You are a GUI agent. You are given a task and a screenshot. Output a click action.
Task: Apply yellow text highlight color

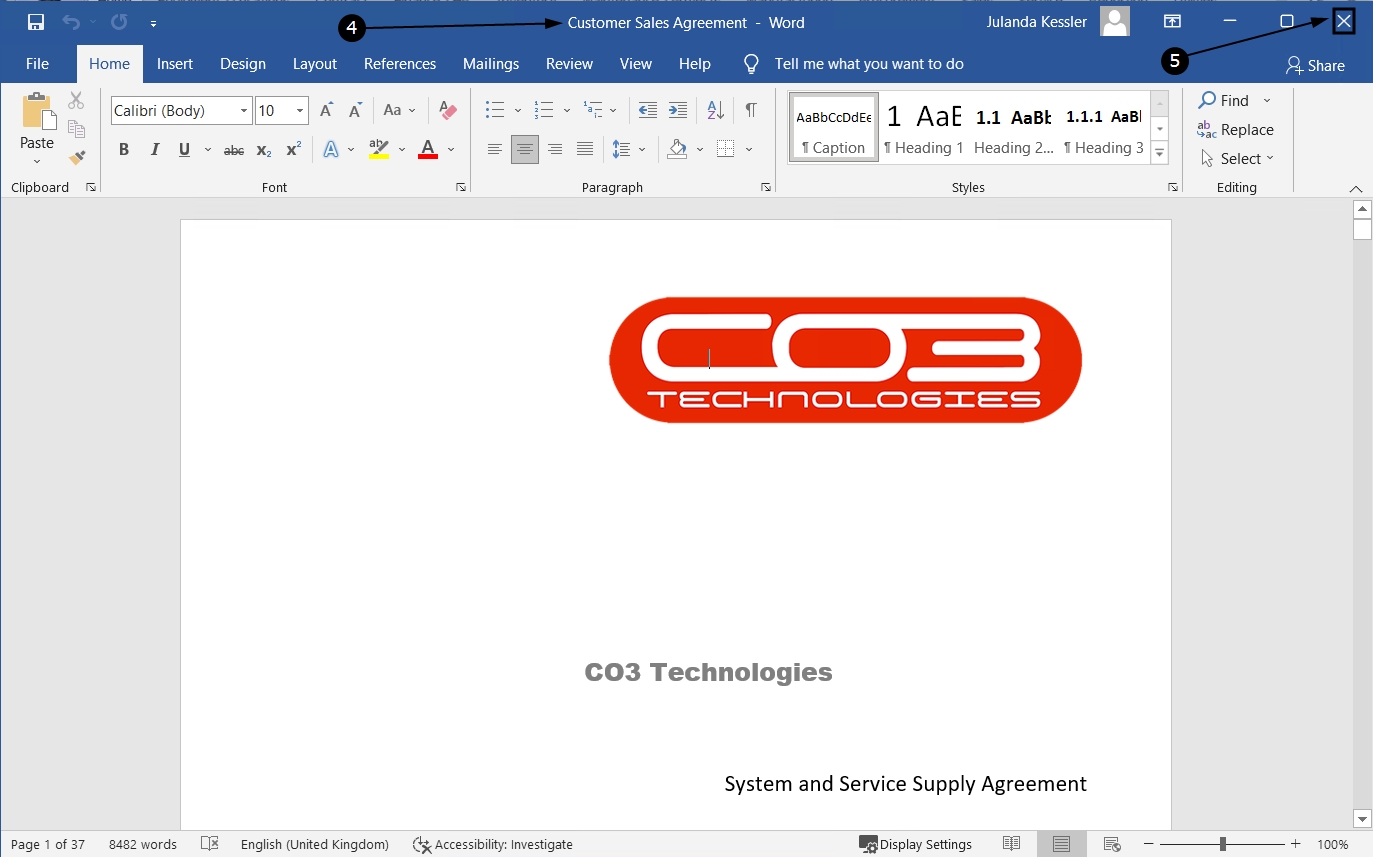tap(378, 150)
